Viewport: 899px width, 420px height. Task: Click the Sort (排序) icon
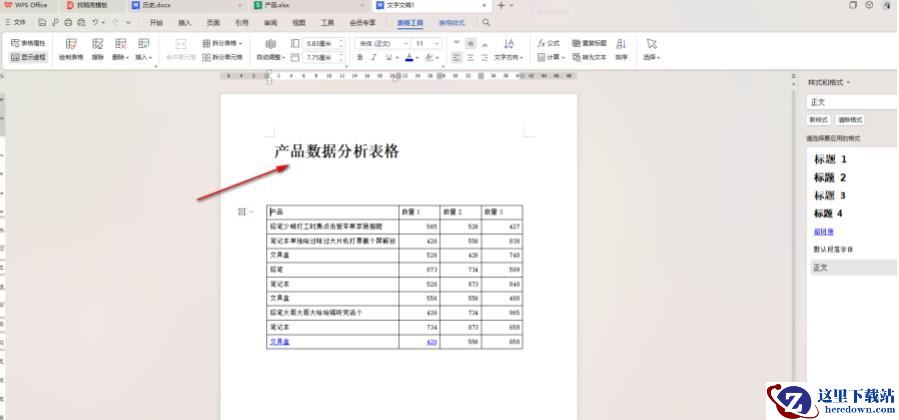pyautogui.click(x=622, y=49)
